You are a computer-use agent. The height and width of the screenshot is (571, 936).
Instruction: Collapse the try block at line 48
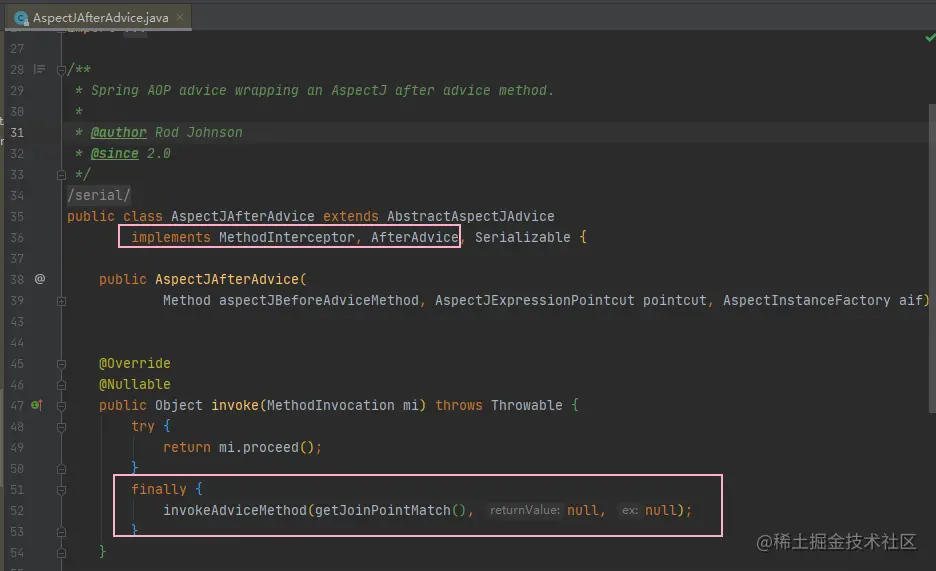pyautogui.click(x=61, y=427)
